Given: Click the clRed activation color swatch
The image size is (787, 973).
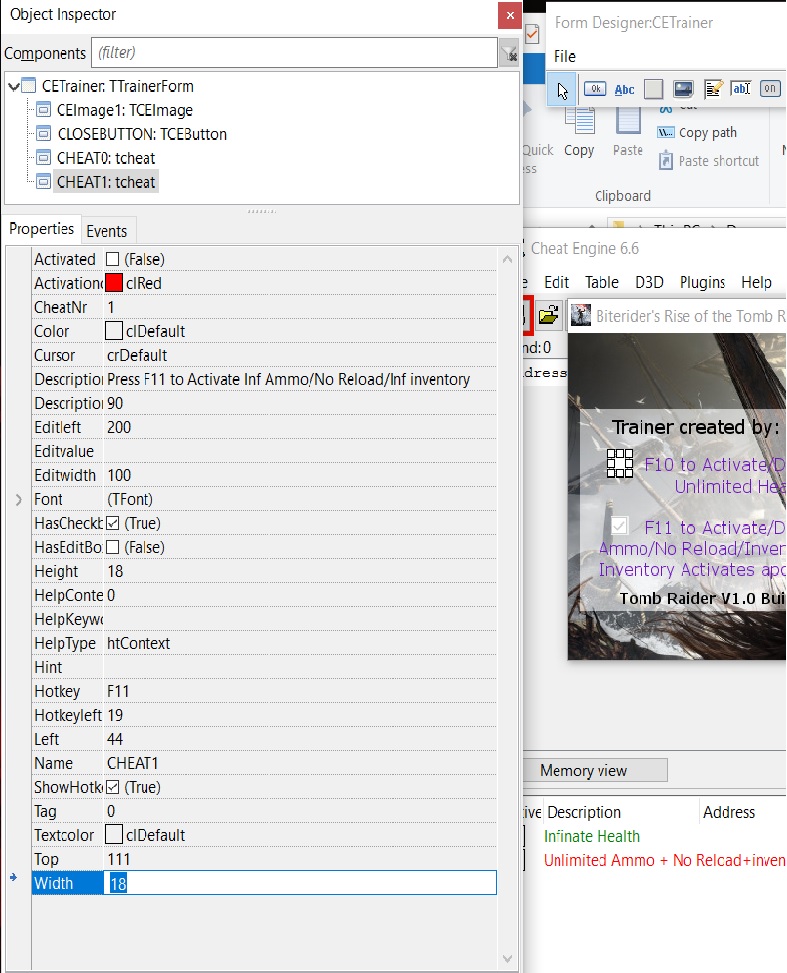Looking at the screenshot, I should coord(114,284).
